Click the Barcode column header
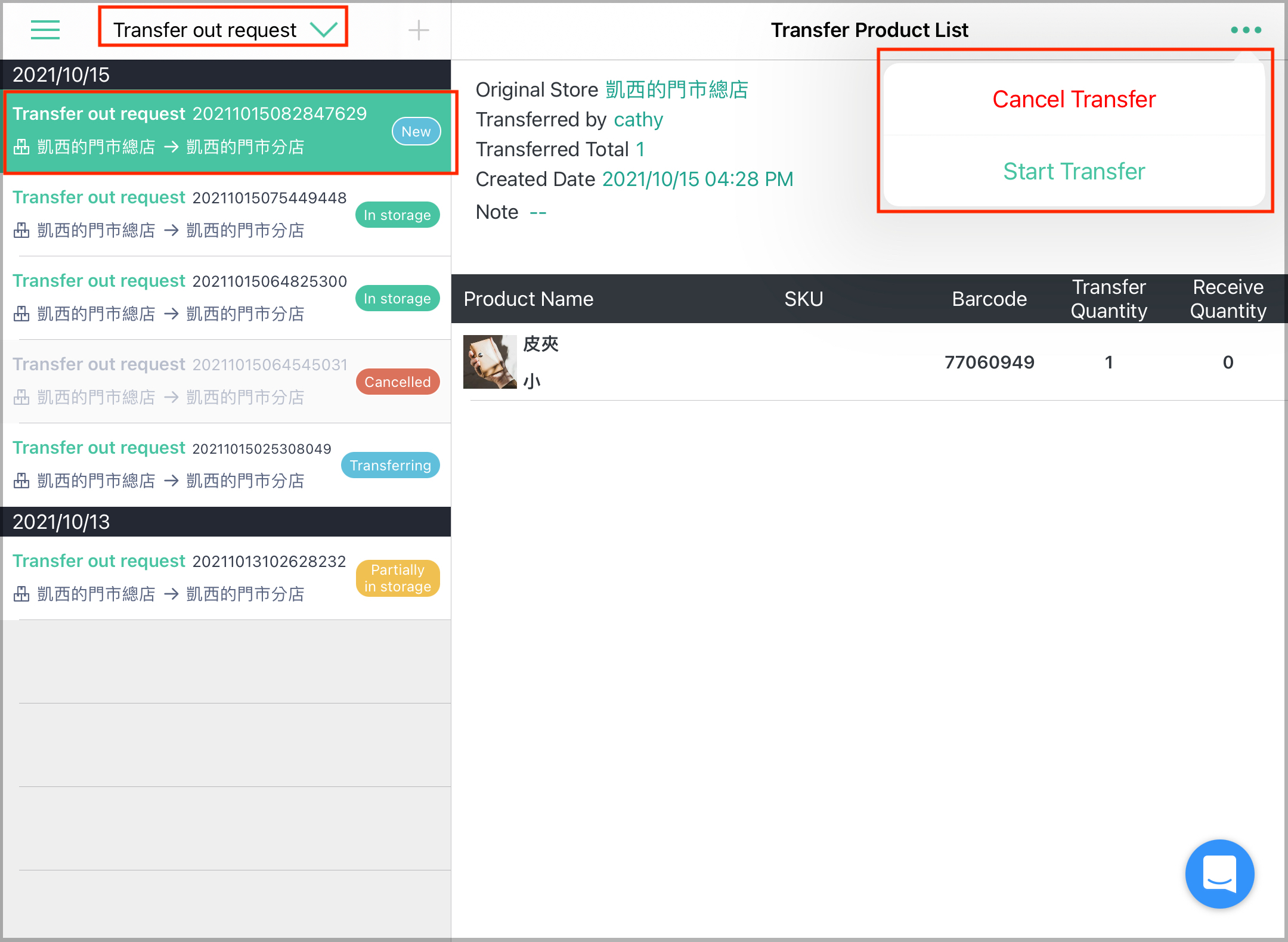The height and width of the screenshot is (942, 1288). pyautogui.click(x=989, y=299)
